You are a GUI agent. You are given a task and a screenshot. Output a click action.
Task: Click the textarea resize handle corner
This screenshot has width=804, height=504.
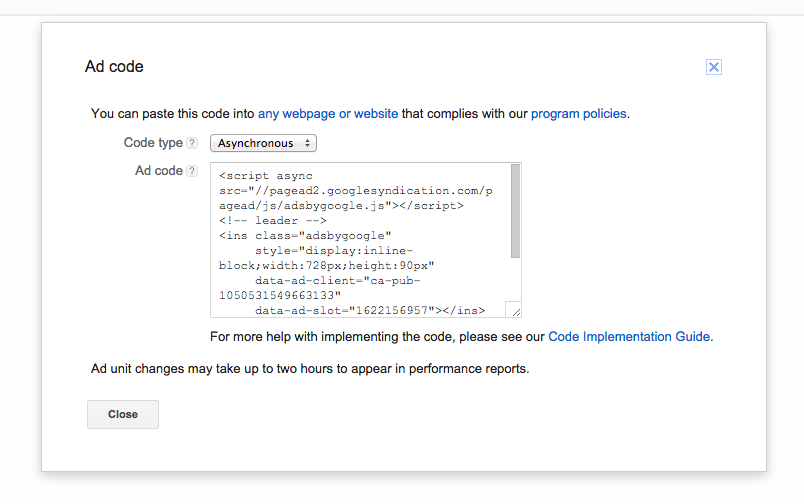pos(515,311)
